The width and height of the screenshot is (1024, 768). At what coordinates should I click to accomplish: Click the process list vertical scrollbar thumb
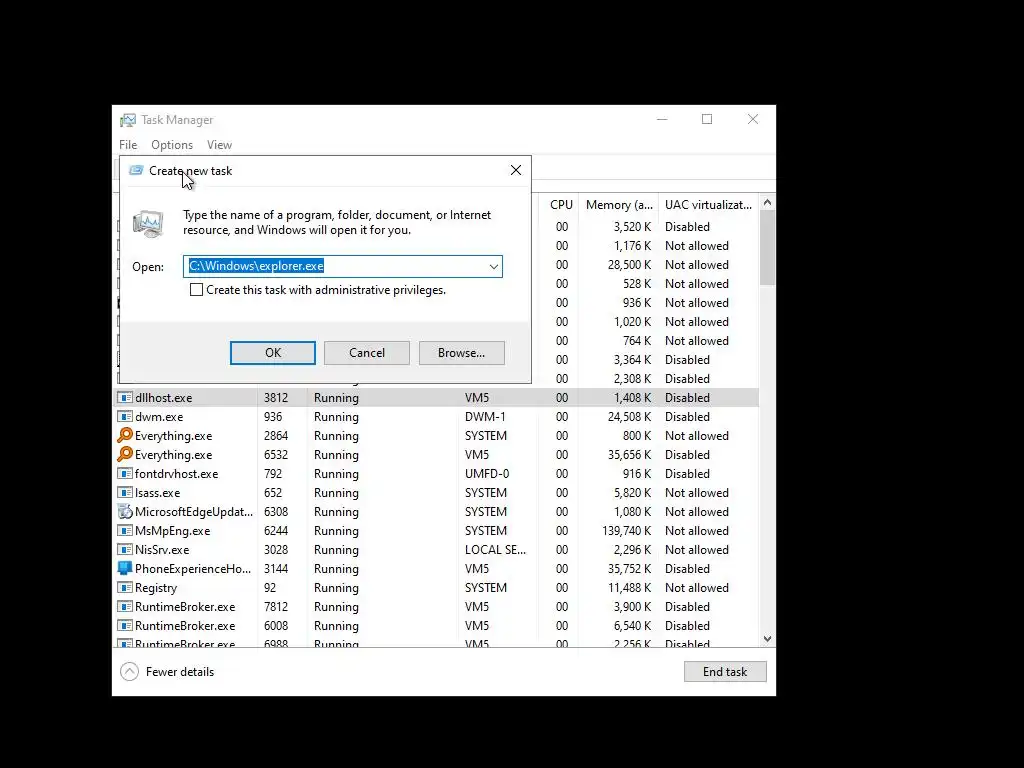[767, 248]
